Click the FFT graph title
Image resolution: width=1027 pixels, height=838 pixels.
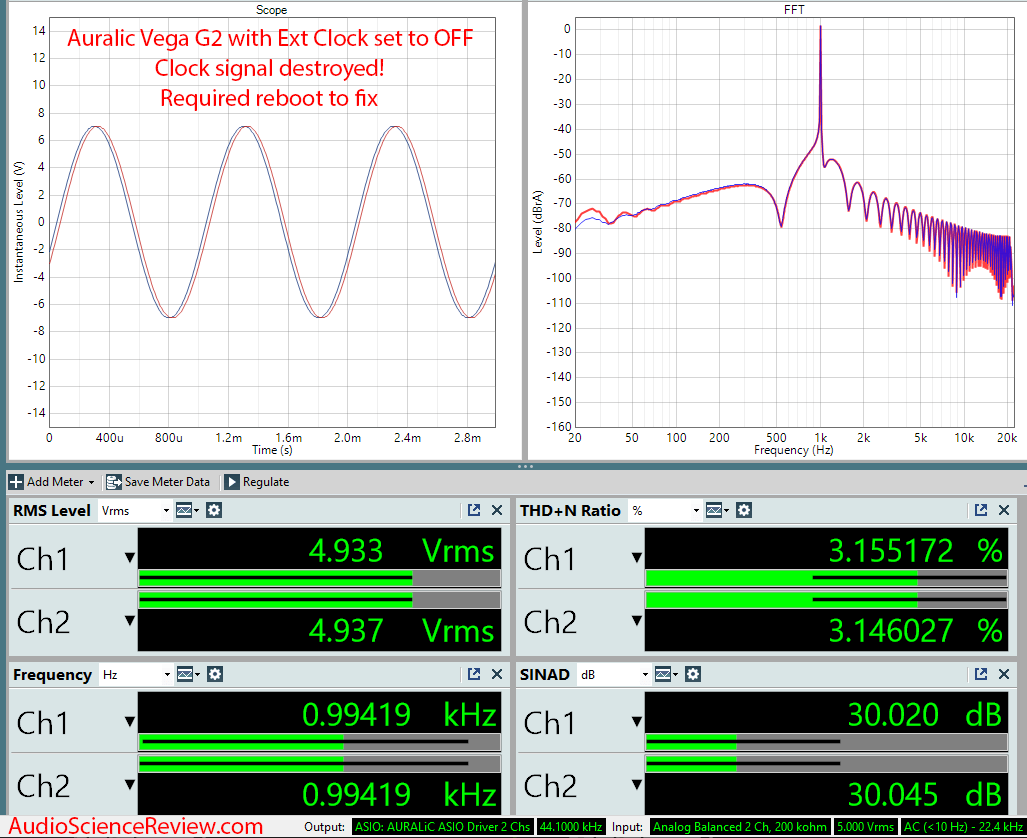[x=794, y=10]
